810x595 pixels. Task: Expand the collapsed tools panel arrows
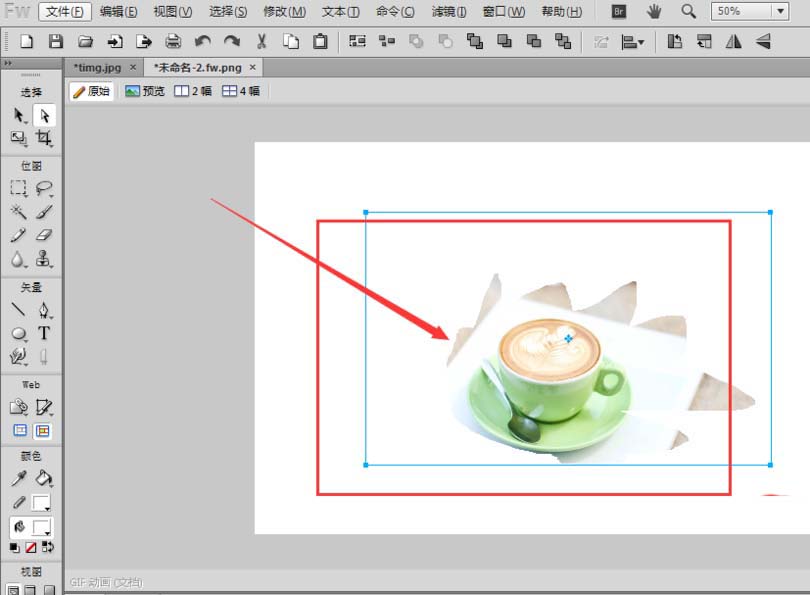coord(9,62)
